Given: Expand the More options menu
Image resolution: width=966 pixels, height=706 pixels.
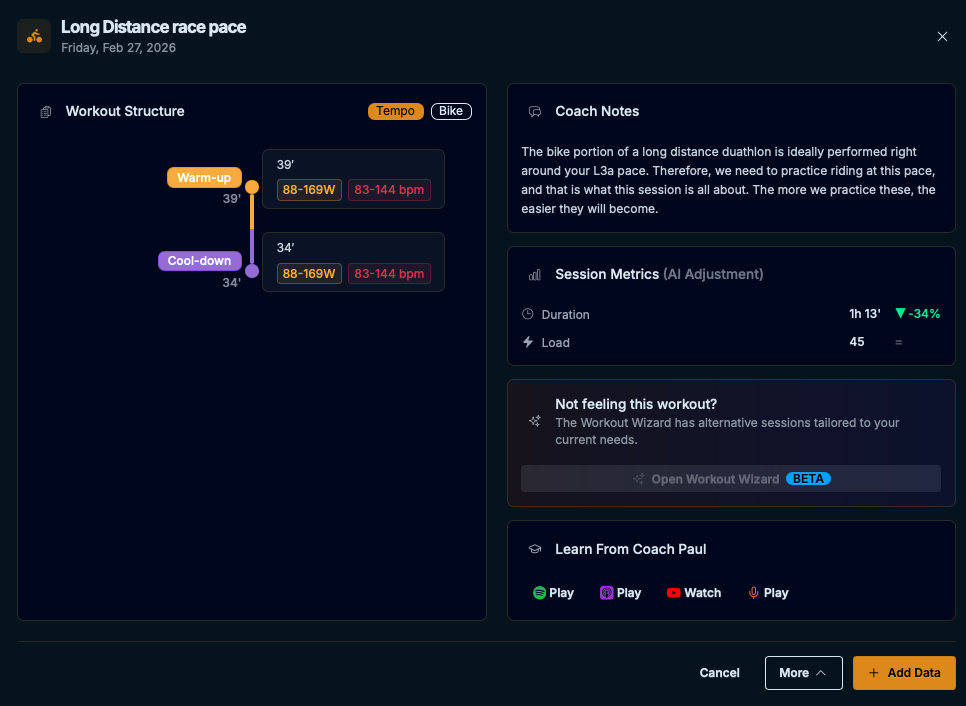Looking at the screenshot, I should coord(804,673).
